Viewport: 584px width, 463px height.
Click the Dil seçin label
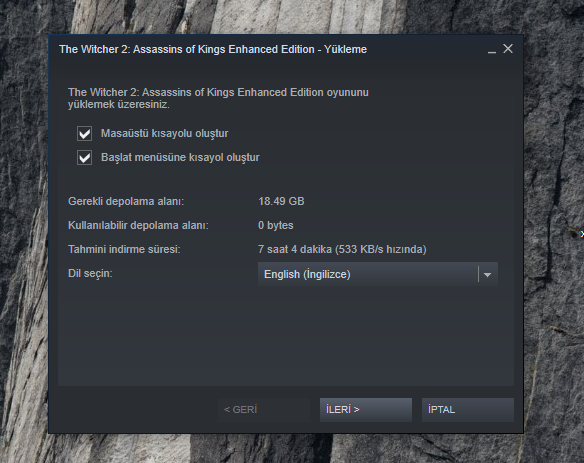click(x=90, y=273)
